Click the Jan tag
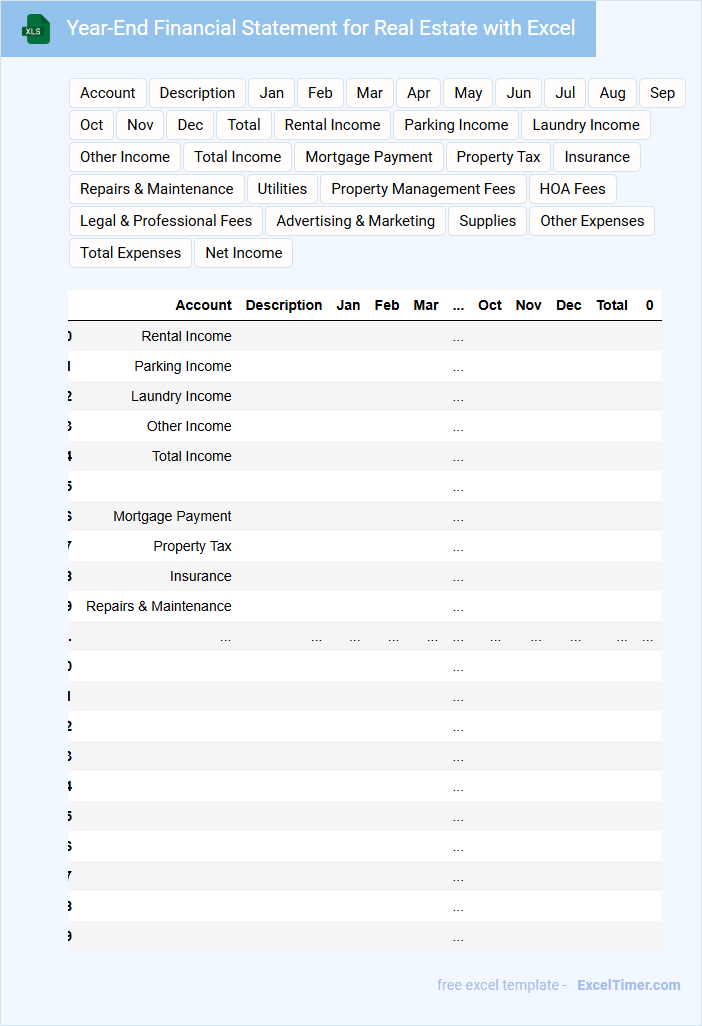The image size is (702, 1026). coord(272,93)
